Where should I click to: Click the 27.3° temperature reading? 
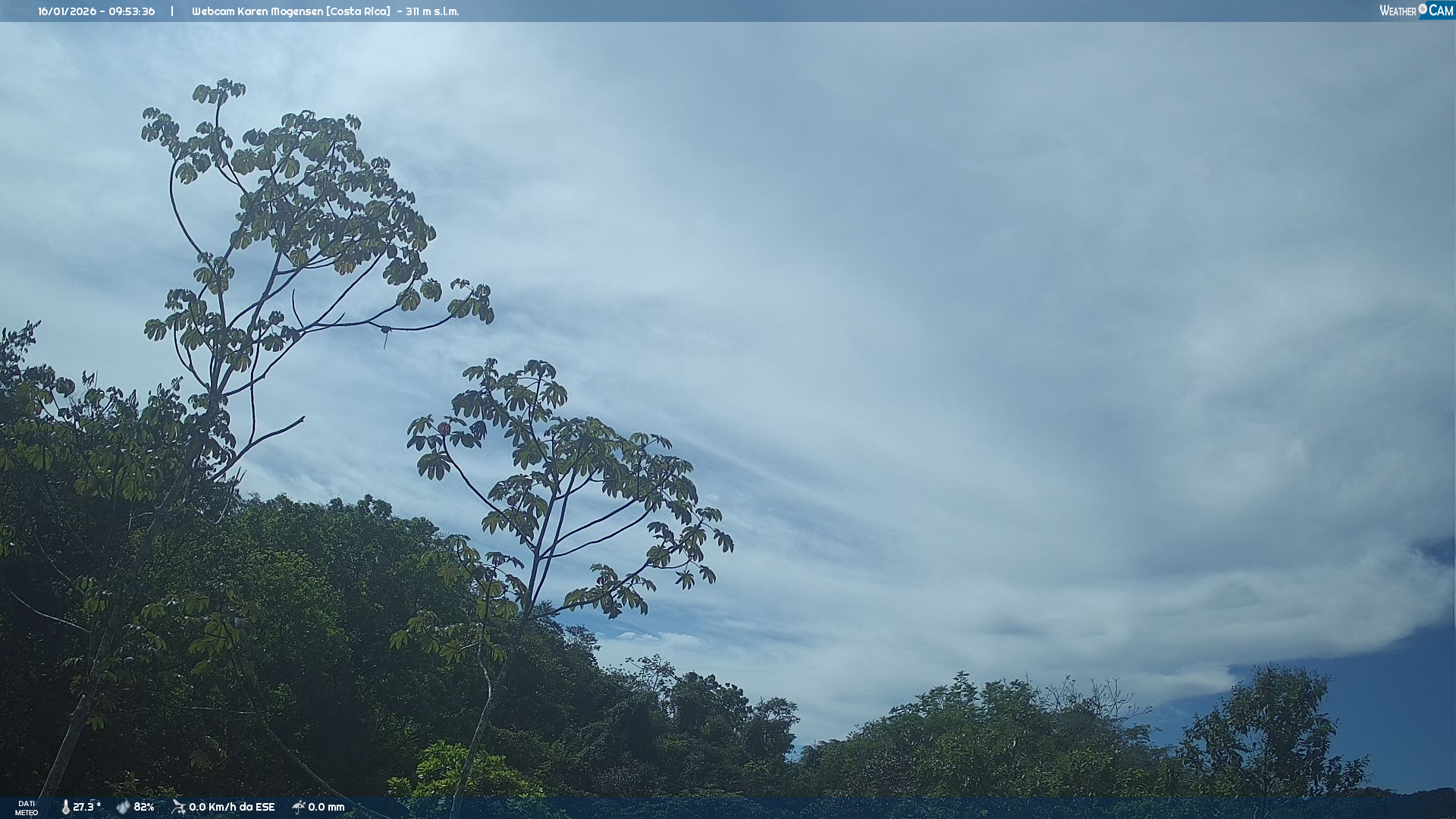(x=86, y=807)
